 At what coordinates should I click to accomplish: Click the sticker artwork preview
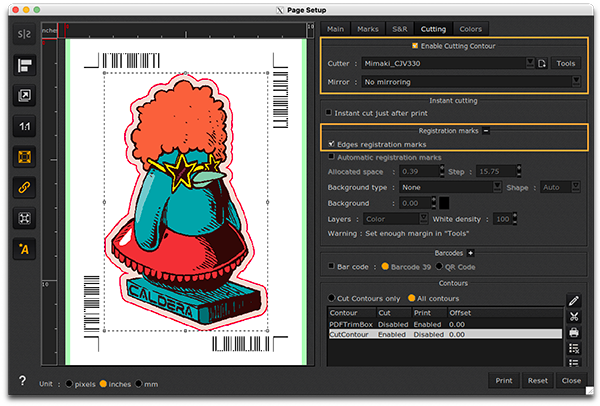(x=186, y=202)
